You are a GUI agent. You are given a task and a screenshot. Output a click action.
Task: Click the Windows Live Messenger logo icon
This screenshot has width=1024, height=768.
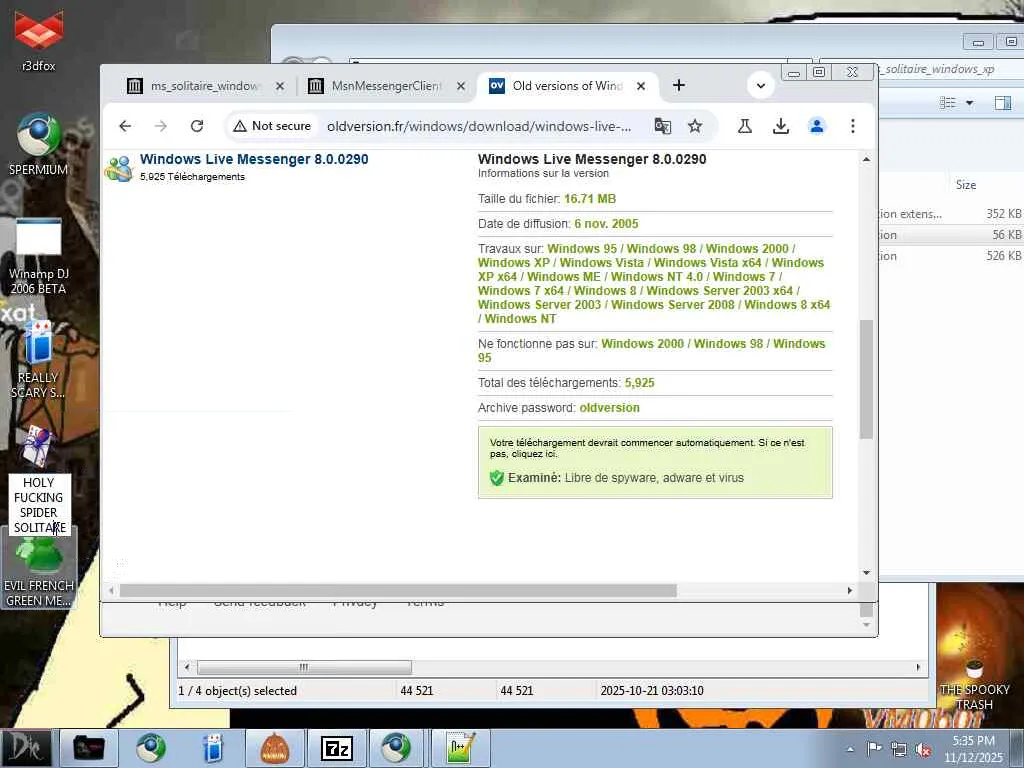point(119,168)
